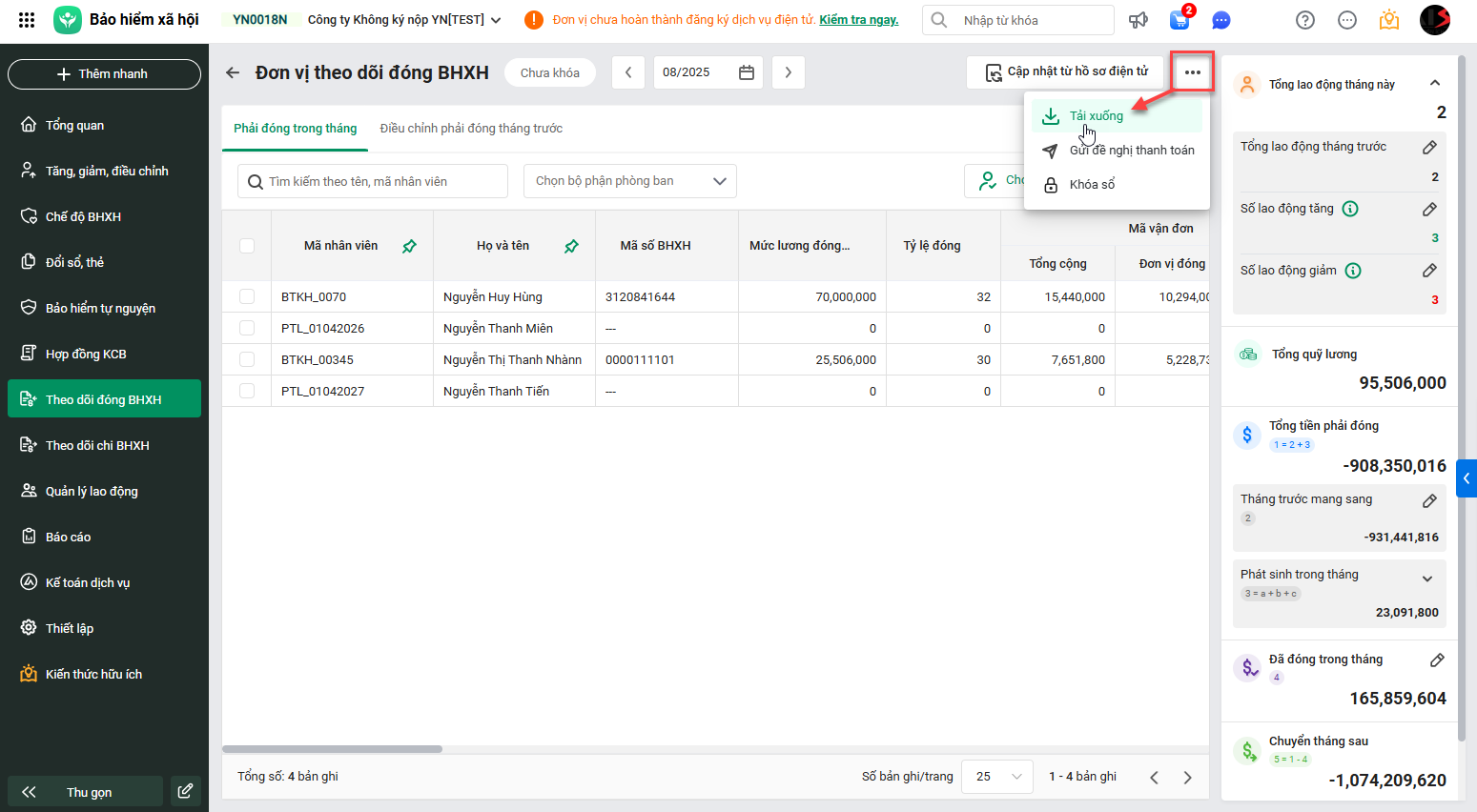Click the three-dot more options button
The width and height of the screenshot is (1477, 812).
point(1192,72)
